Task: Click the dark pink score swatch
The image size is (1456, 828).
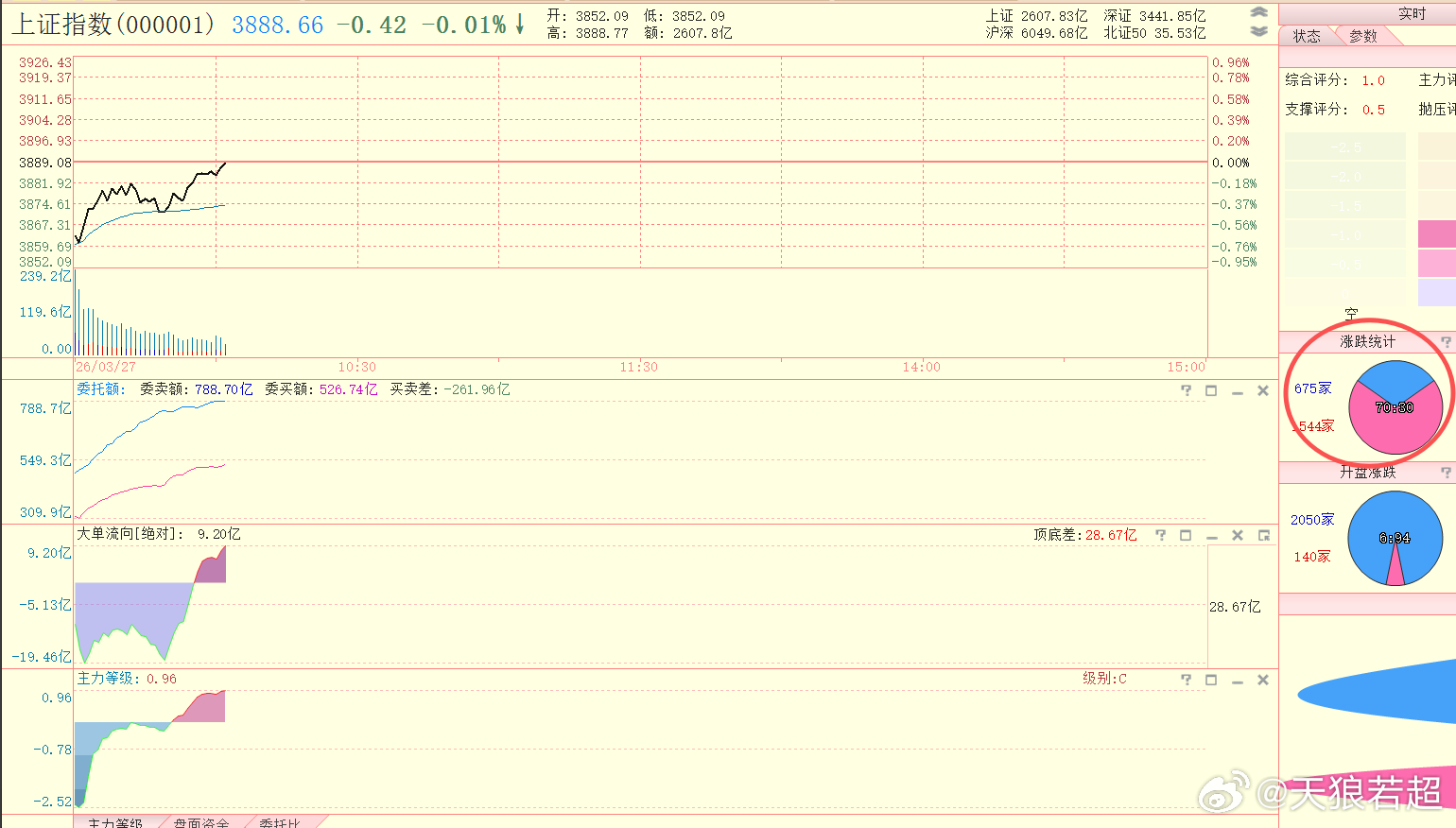Action: [1437, 234]
